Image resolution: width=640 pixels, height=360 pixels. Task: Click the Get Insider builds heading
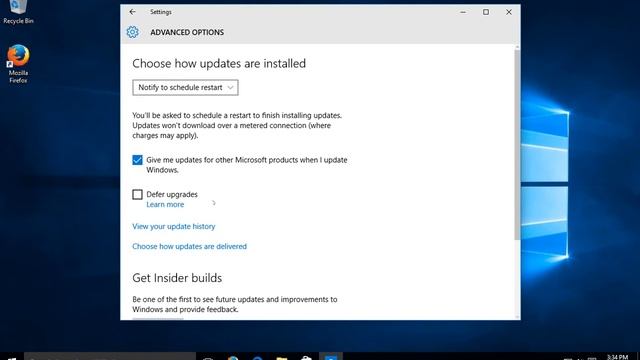click(x=177, y=278)
